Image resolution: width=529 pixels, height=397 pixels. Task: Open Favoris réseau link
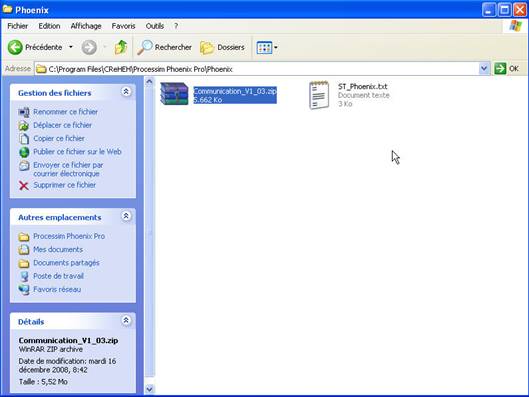(57, 289)
